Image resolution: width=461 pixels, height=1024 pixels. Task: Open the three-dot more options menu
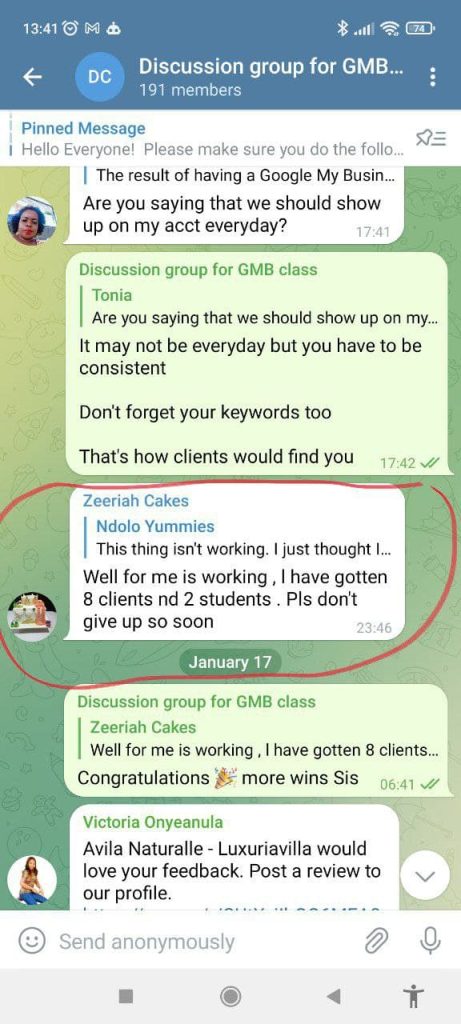pos(432,77)
